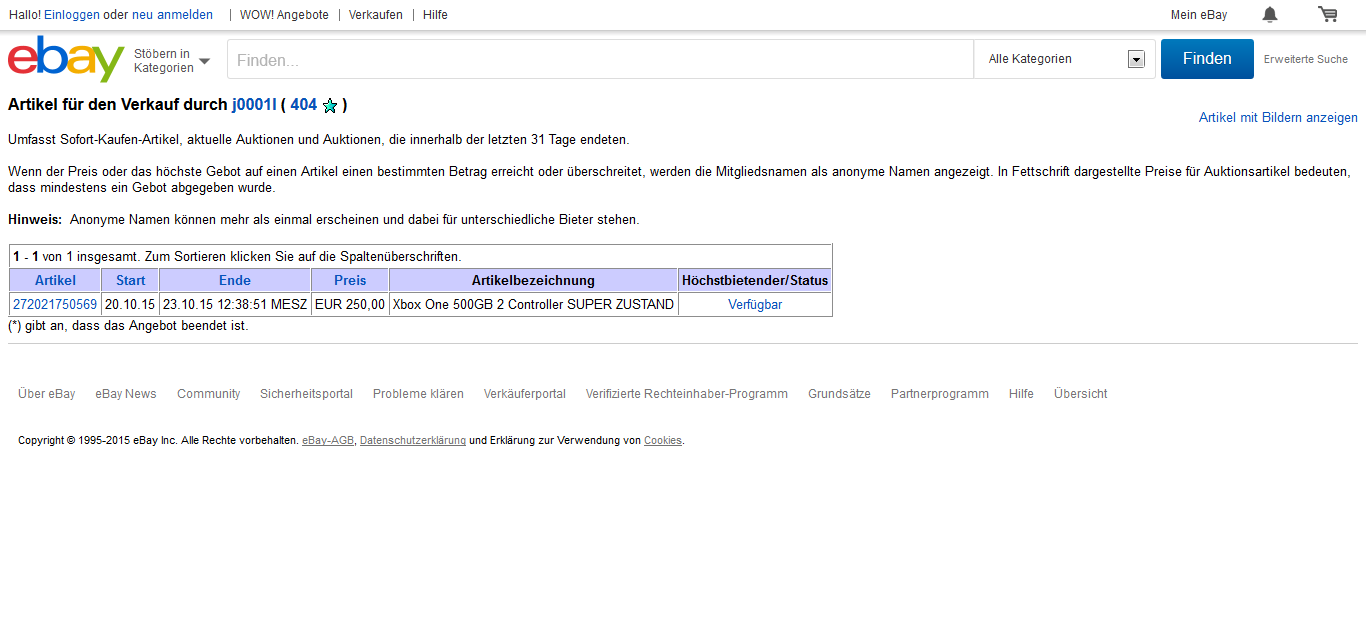The height and width of the screenshot is (634, 1366).
Task: Open the Cookies link
Action: tap(663, 441)
